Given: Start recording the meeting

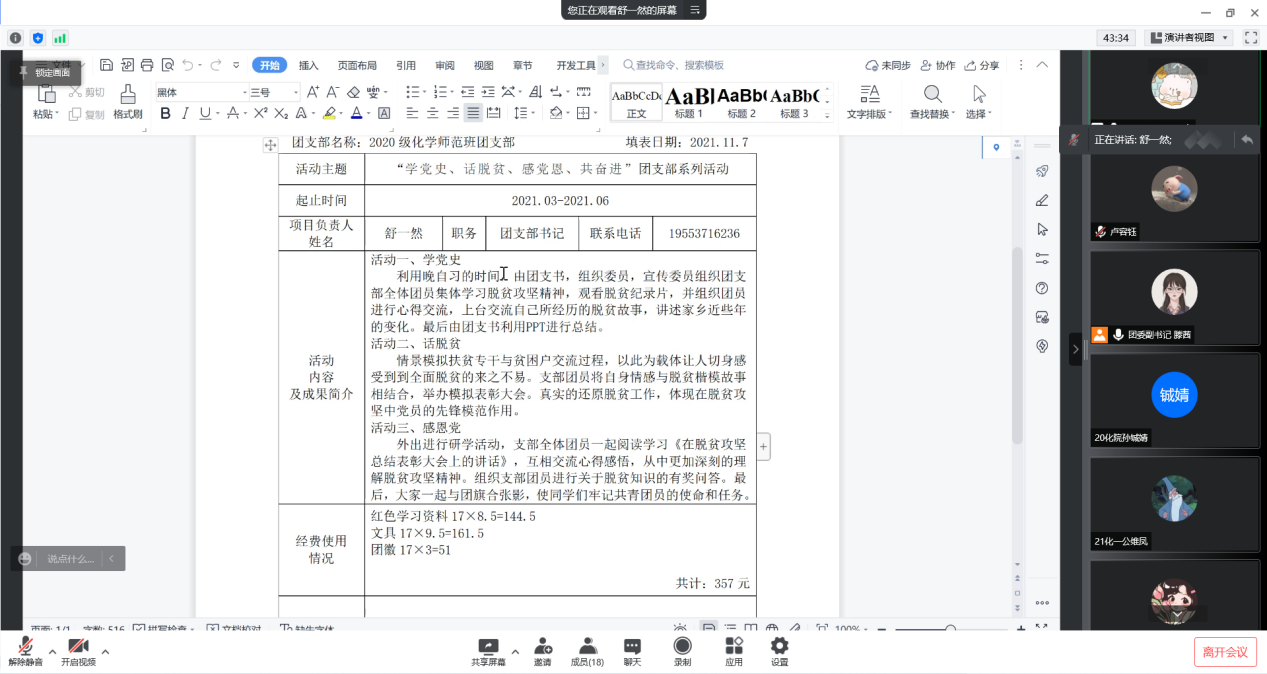Looking at the screenshot, I should pos(682,651).
